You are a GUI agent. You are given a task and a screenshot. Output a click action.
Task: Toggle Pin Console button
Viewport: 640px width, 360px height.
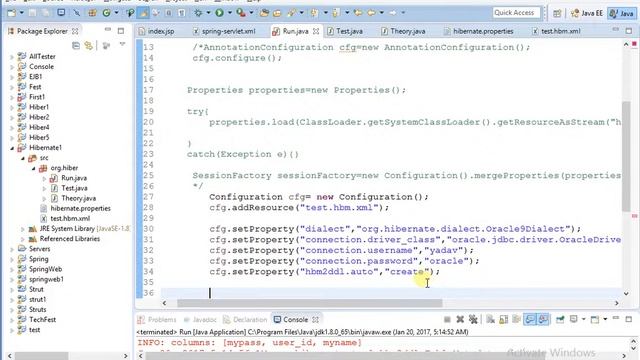560,319
